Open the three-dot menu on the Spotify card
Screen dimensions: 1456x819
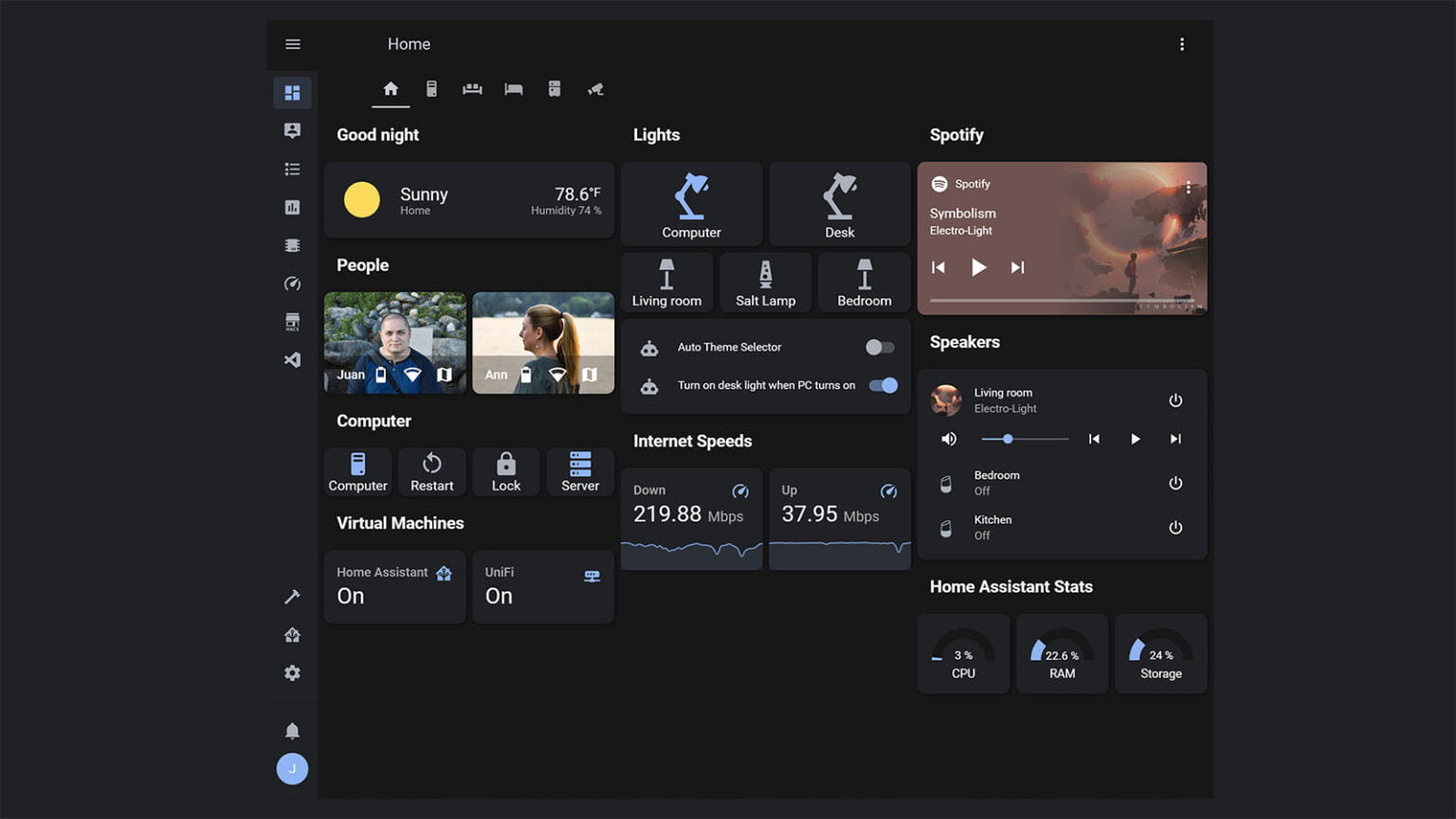point(1188,187)
